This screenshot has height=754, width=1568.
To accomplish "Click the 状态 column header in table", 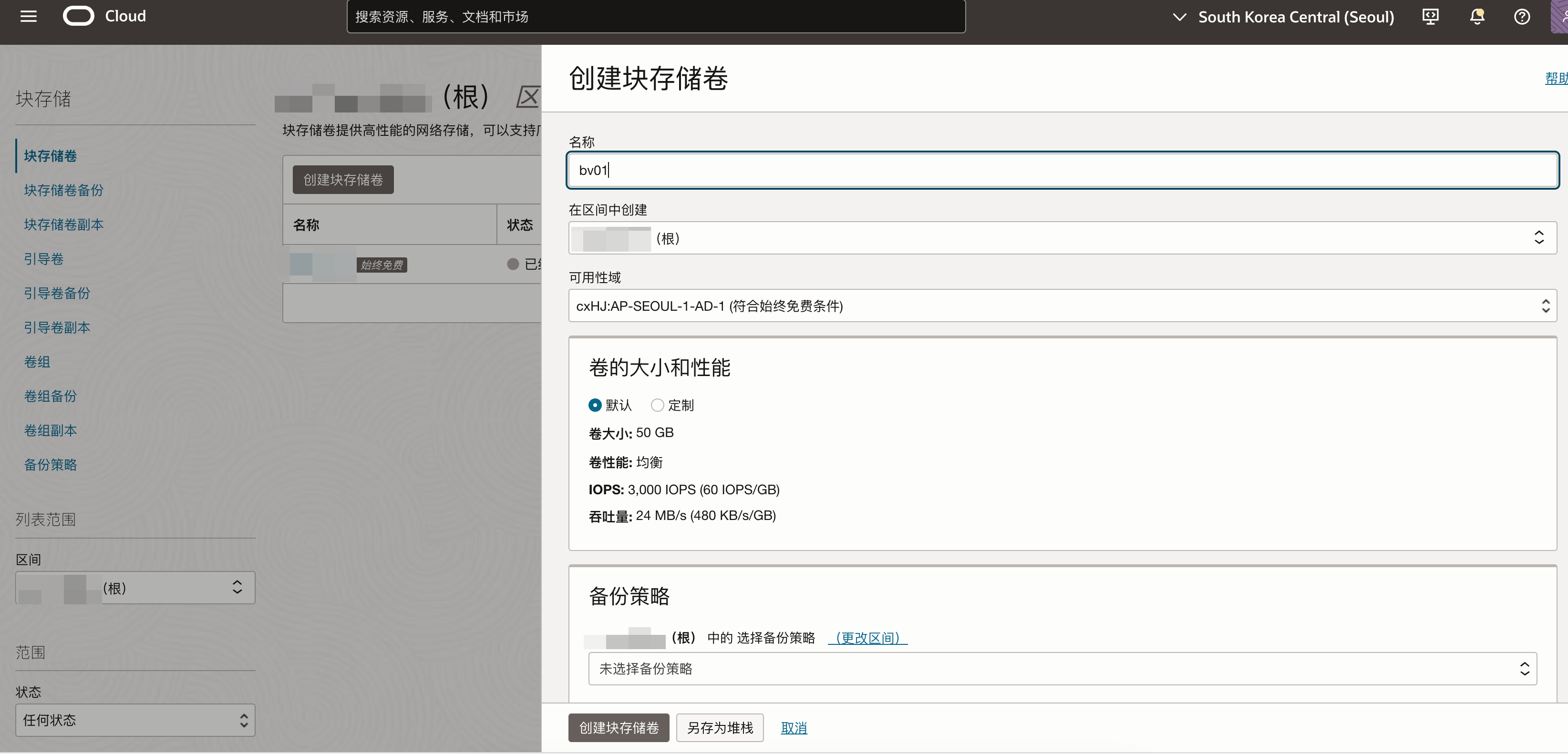I will coord(520,224).
